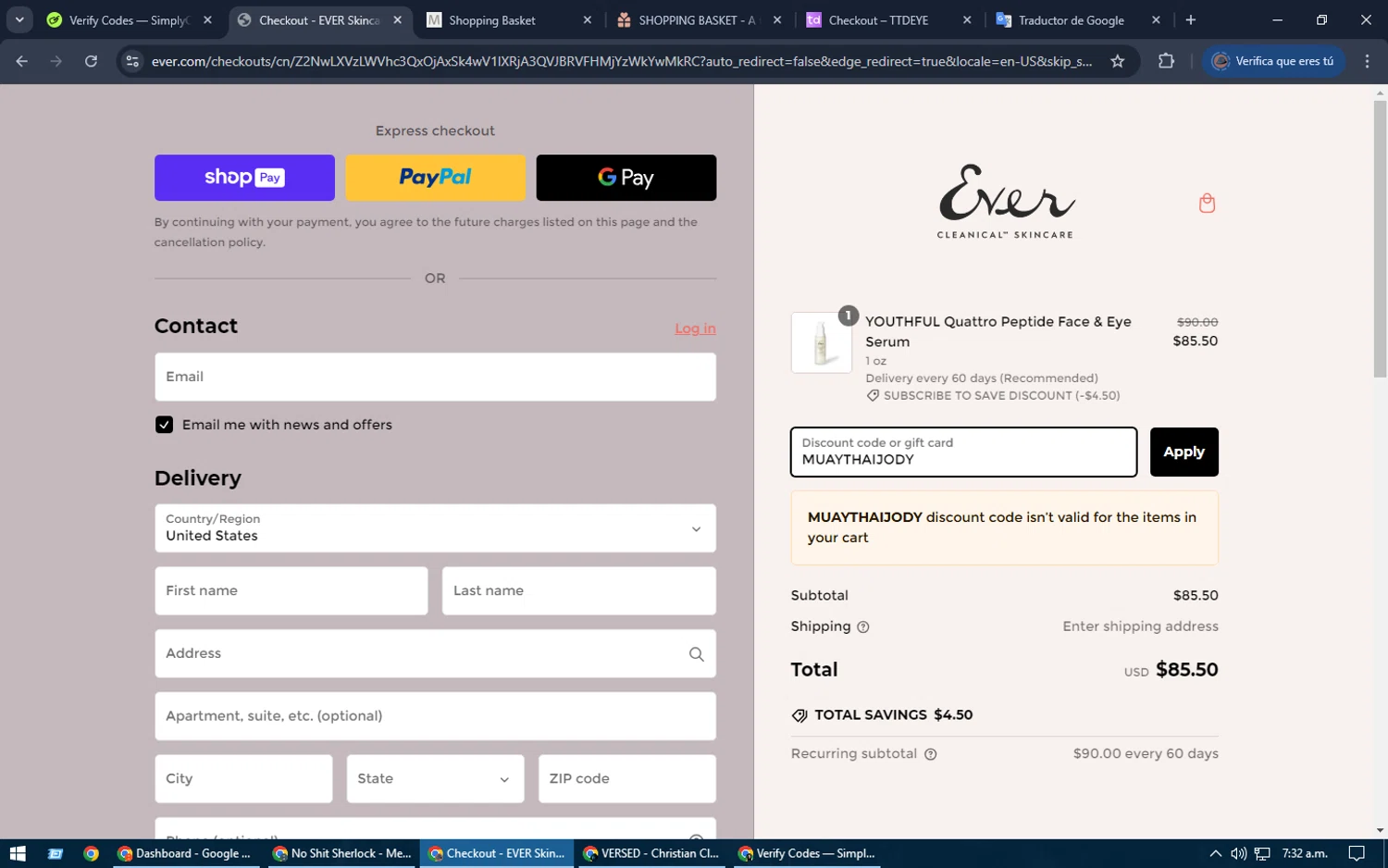Open the network icon in system tray
Image resolution: width=1388 pixels, height=868 pixels.
(x=1262, y=853)
